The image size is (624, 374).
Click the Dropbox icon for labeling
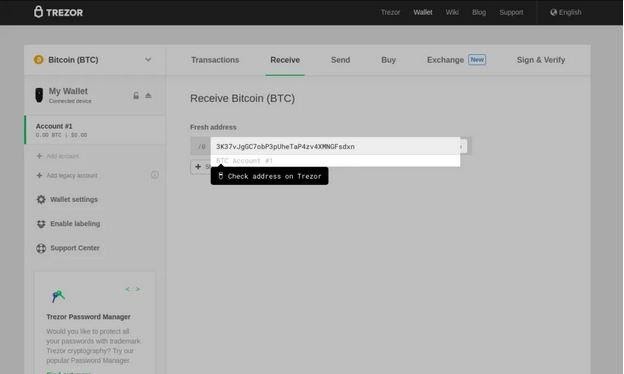click(x=41, y=224)
